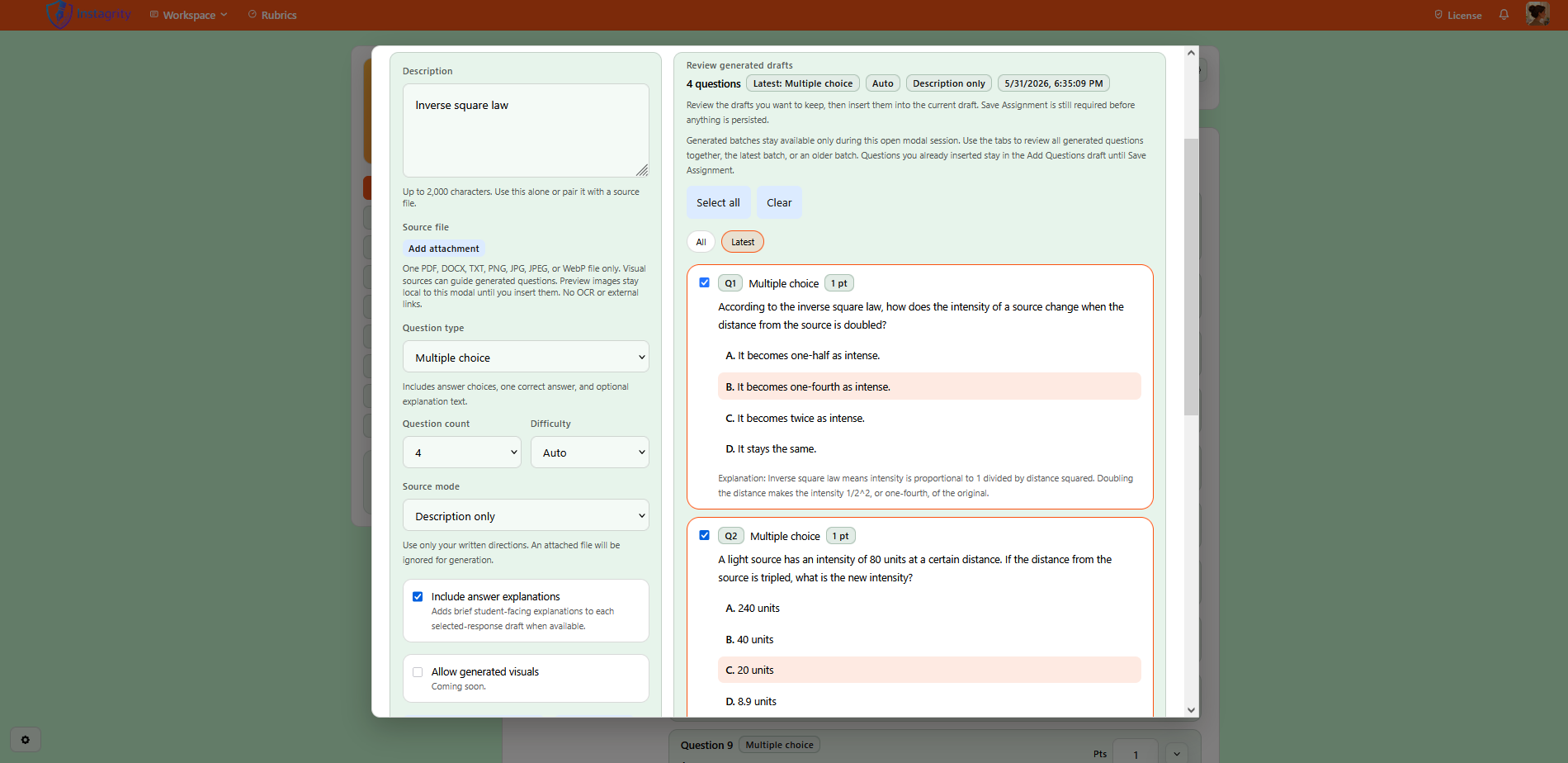Open the Workspace menu
1568x763 pixels.
tap(188, 15)
